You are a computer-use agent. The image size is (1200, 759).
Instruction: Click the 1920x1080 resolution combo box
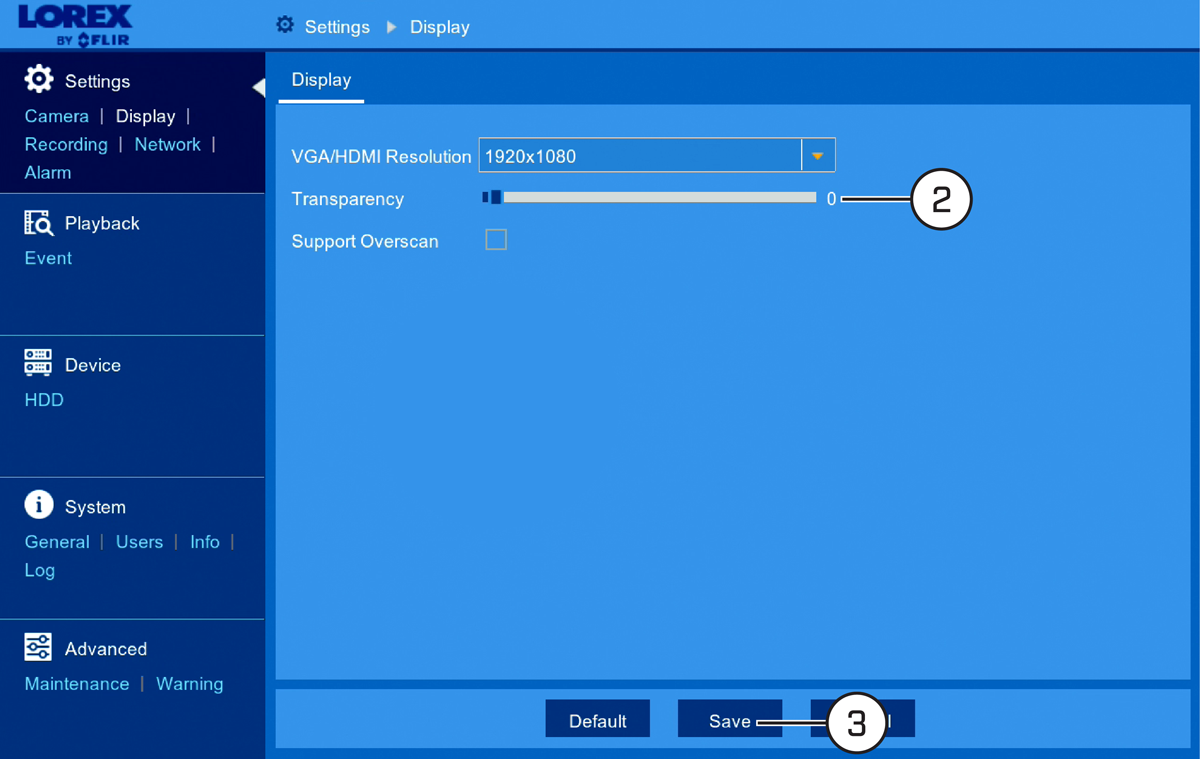tap(657, 156)
